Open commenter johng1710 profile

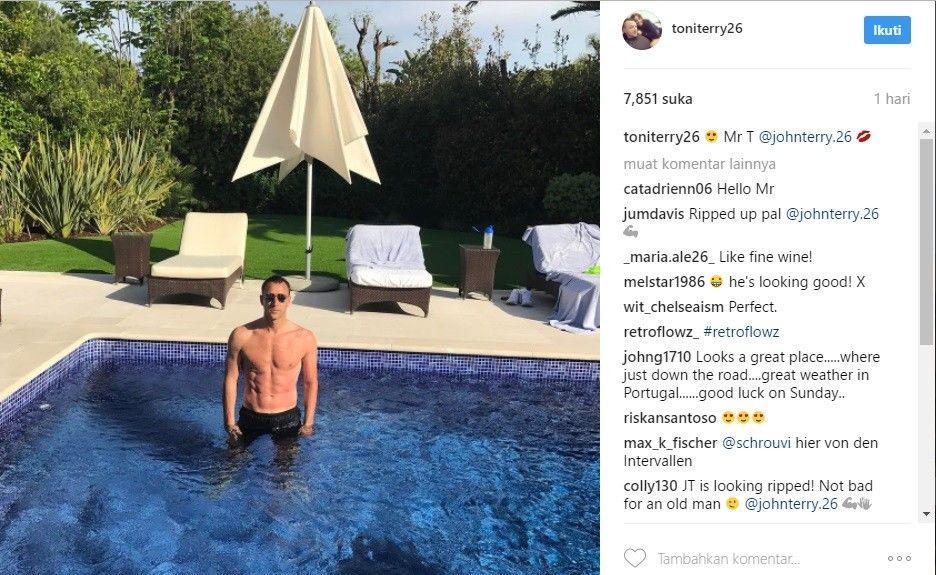coord(657,357)
